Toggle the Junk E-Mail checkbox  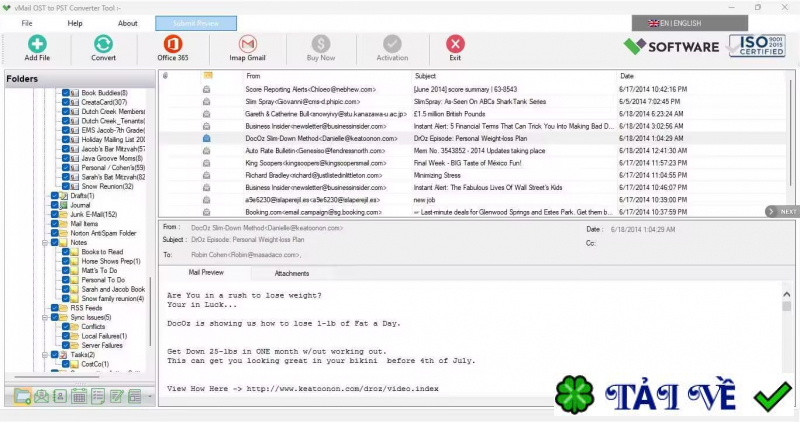[55, 214]
